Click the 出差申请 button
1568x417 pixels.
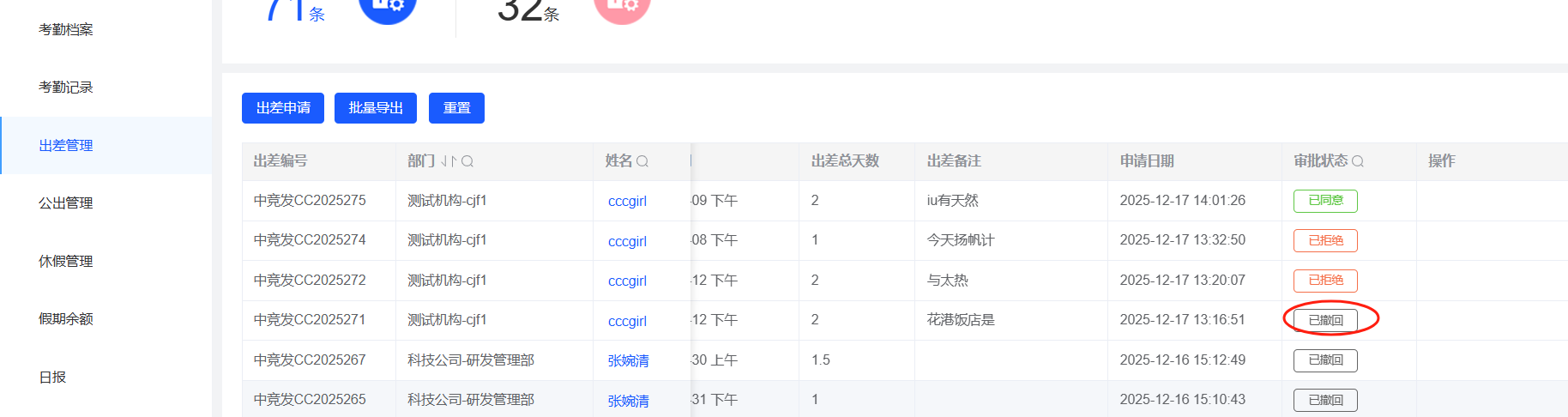tap(283, 108)
